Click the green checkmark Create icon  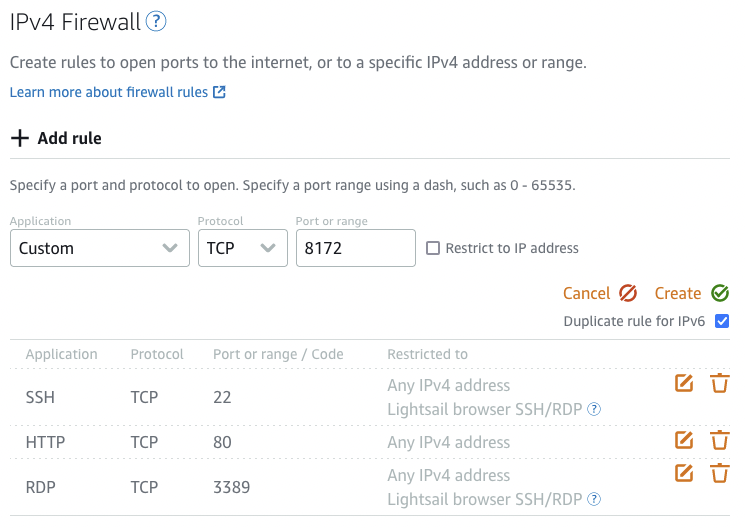pyautogui.click(x=720, y=293)
